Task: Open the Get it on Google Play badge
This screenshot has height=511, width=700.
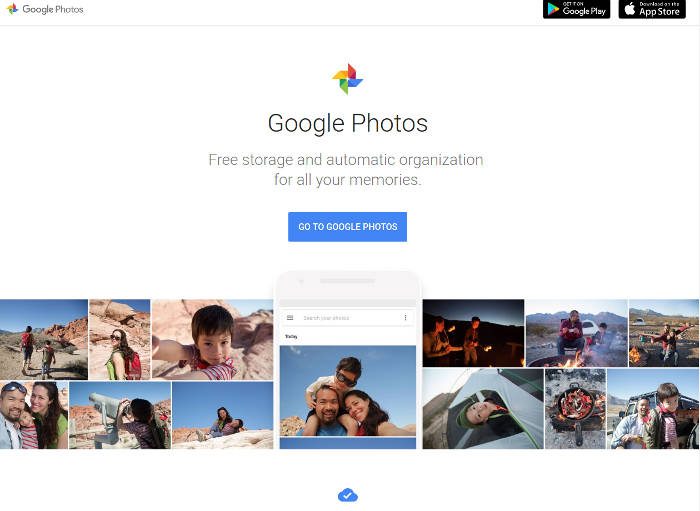Action: [x=576, y=9]
